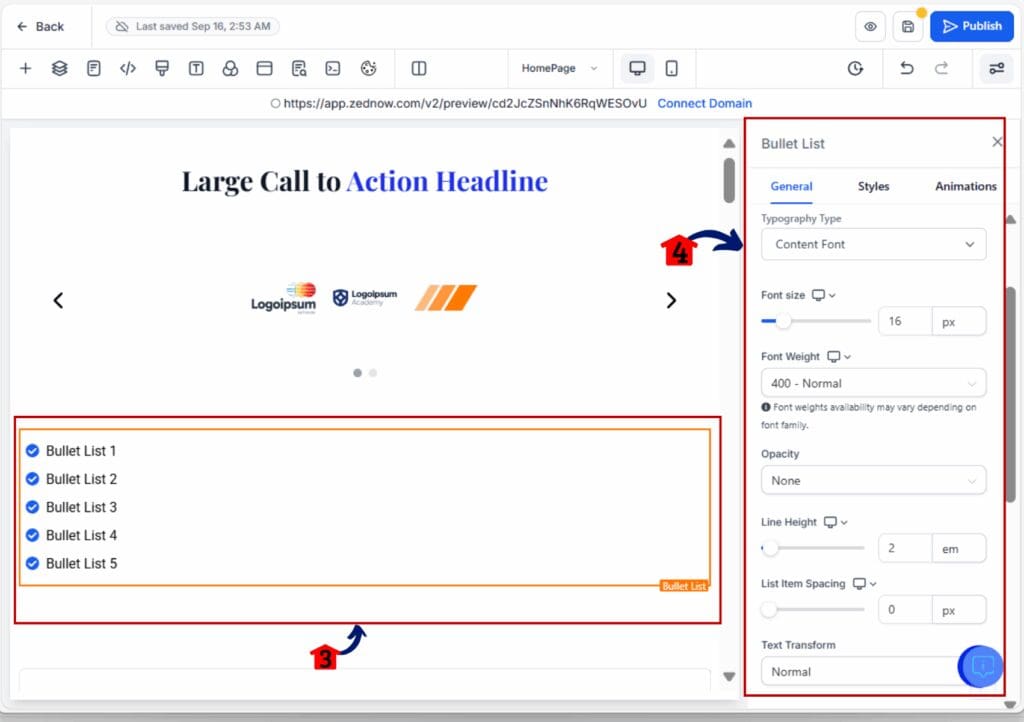The height and width of the screenshot is (722, 1024).
Task: Open the HomePage page selector dropdown
Action: (x=559, y=69)
